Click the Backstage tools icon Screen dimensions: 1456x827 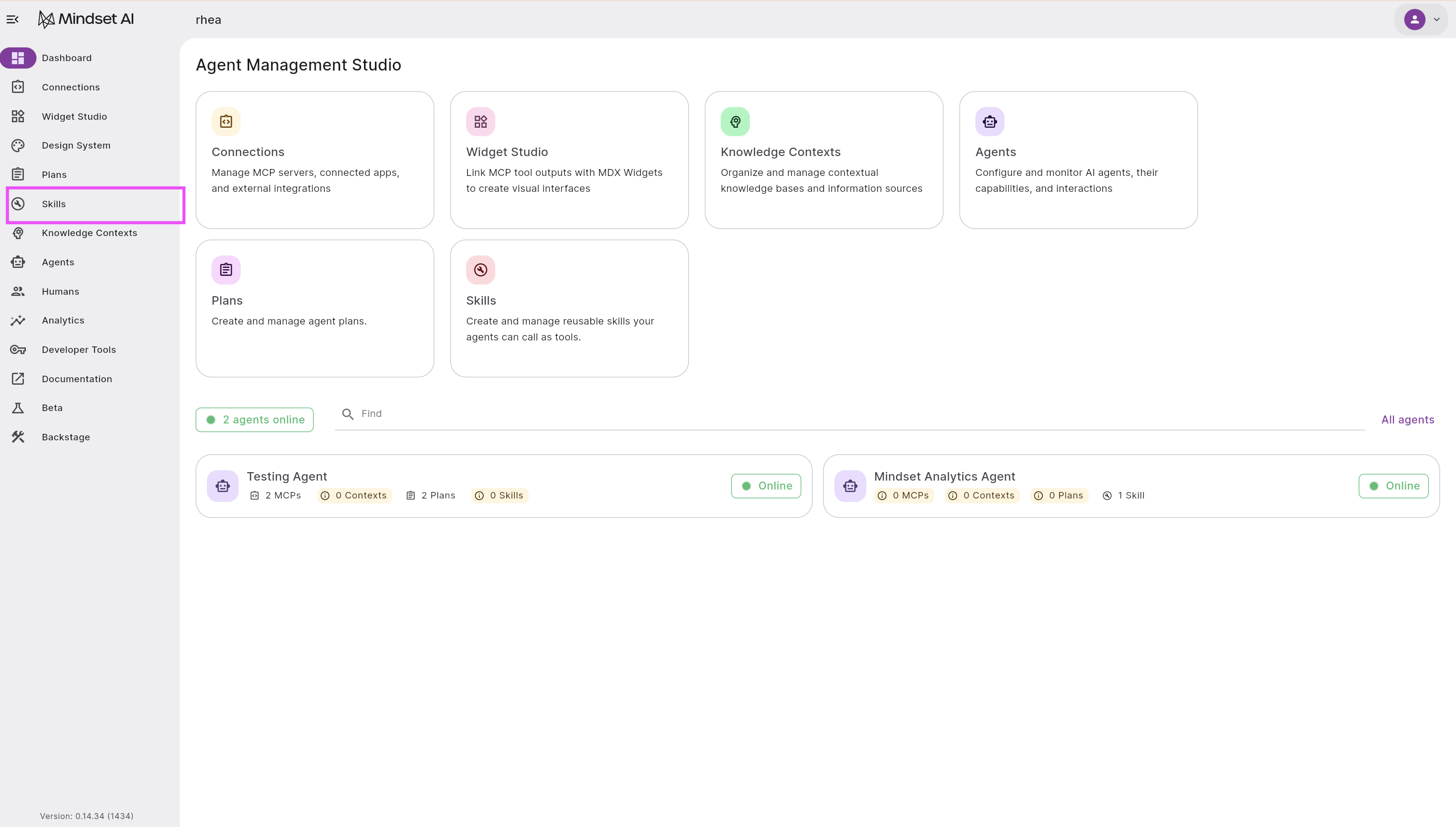pos(18,437)
